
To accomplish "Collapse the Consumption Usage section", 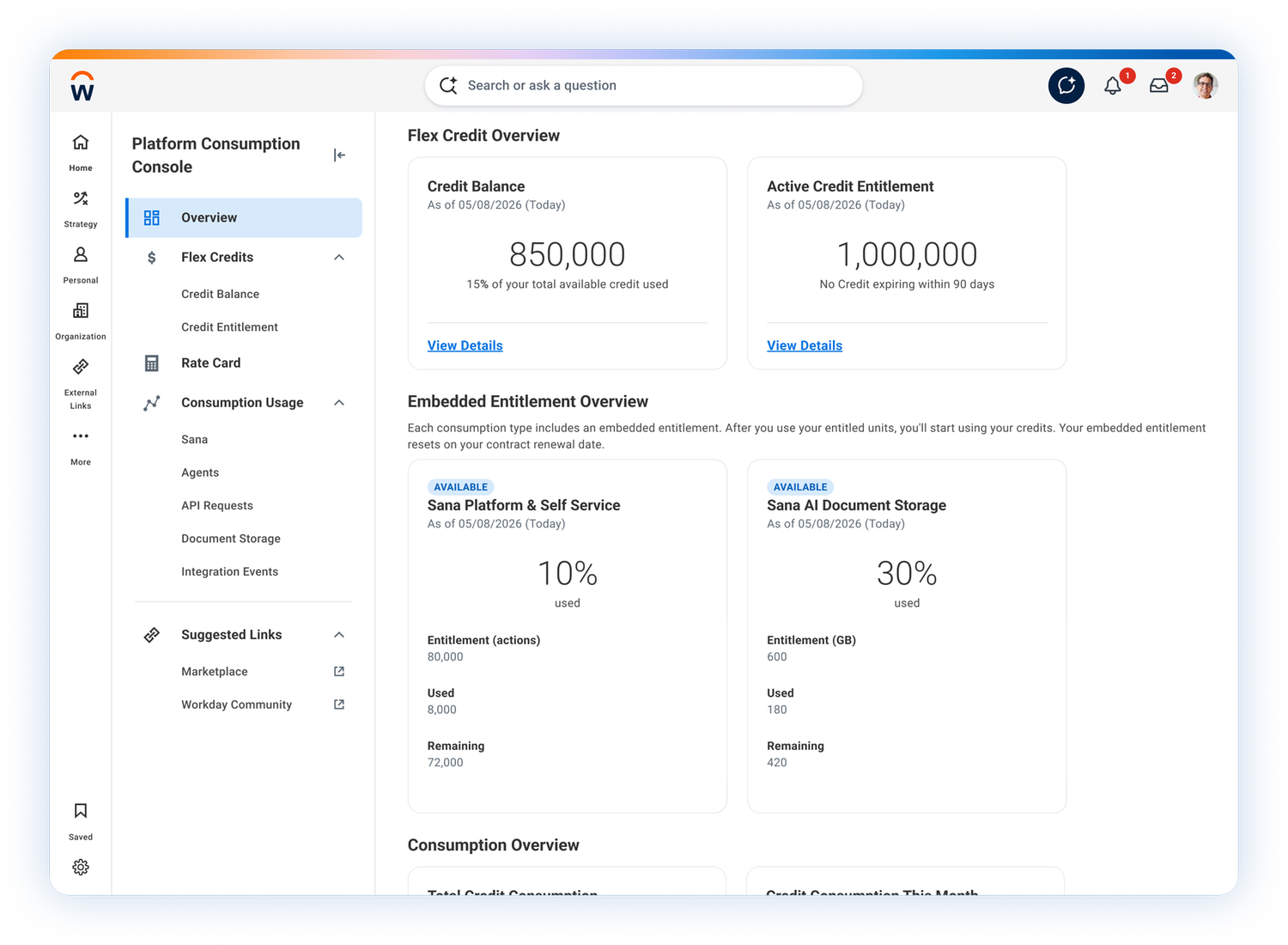I will click(x=339, y=403).
